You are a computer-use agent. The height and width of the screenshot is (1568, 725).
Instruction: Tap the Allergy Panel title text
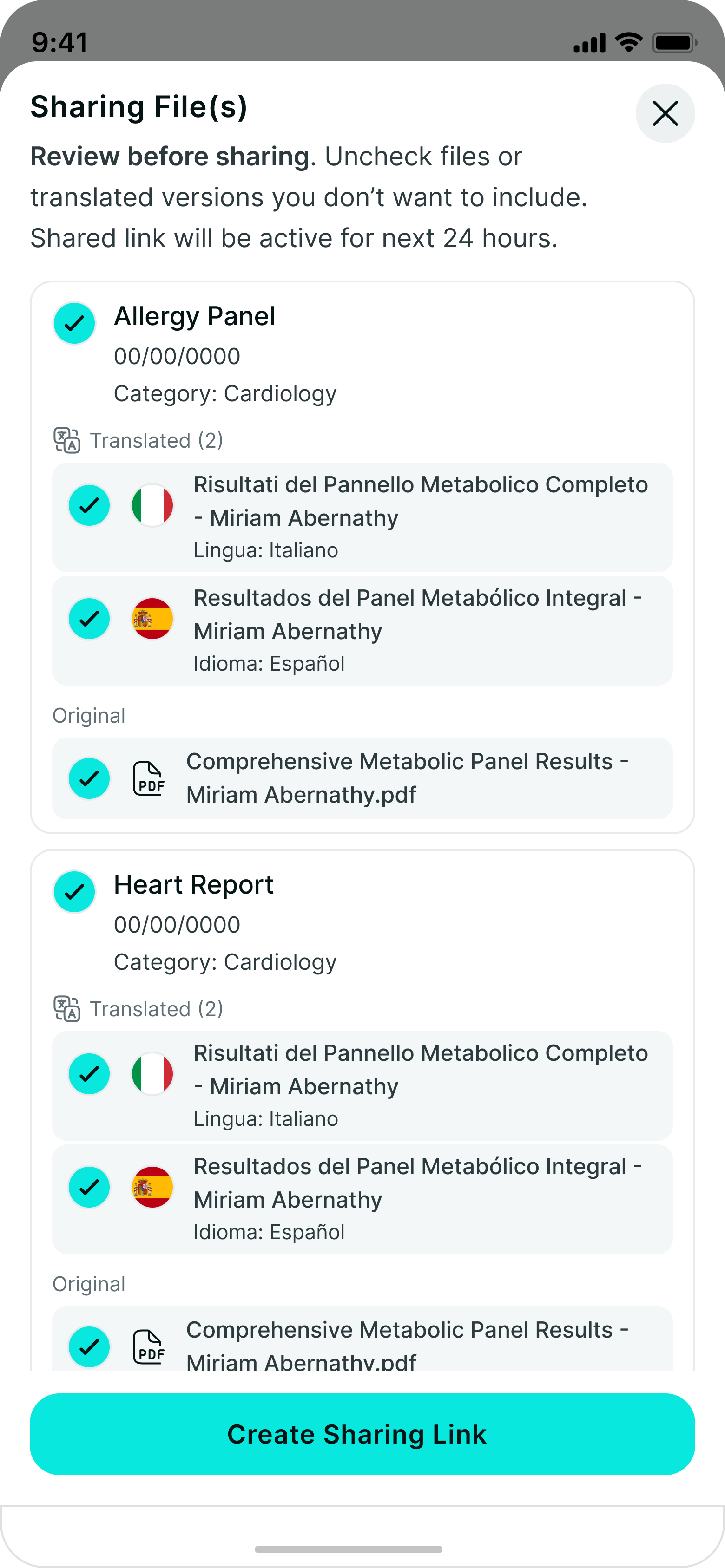[194, 316]
